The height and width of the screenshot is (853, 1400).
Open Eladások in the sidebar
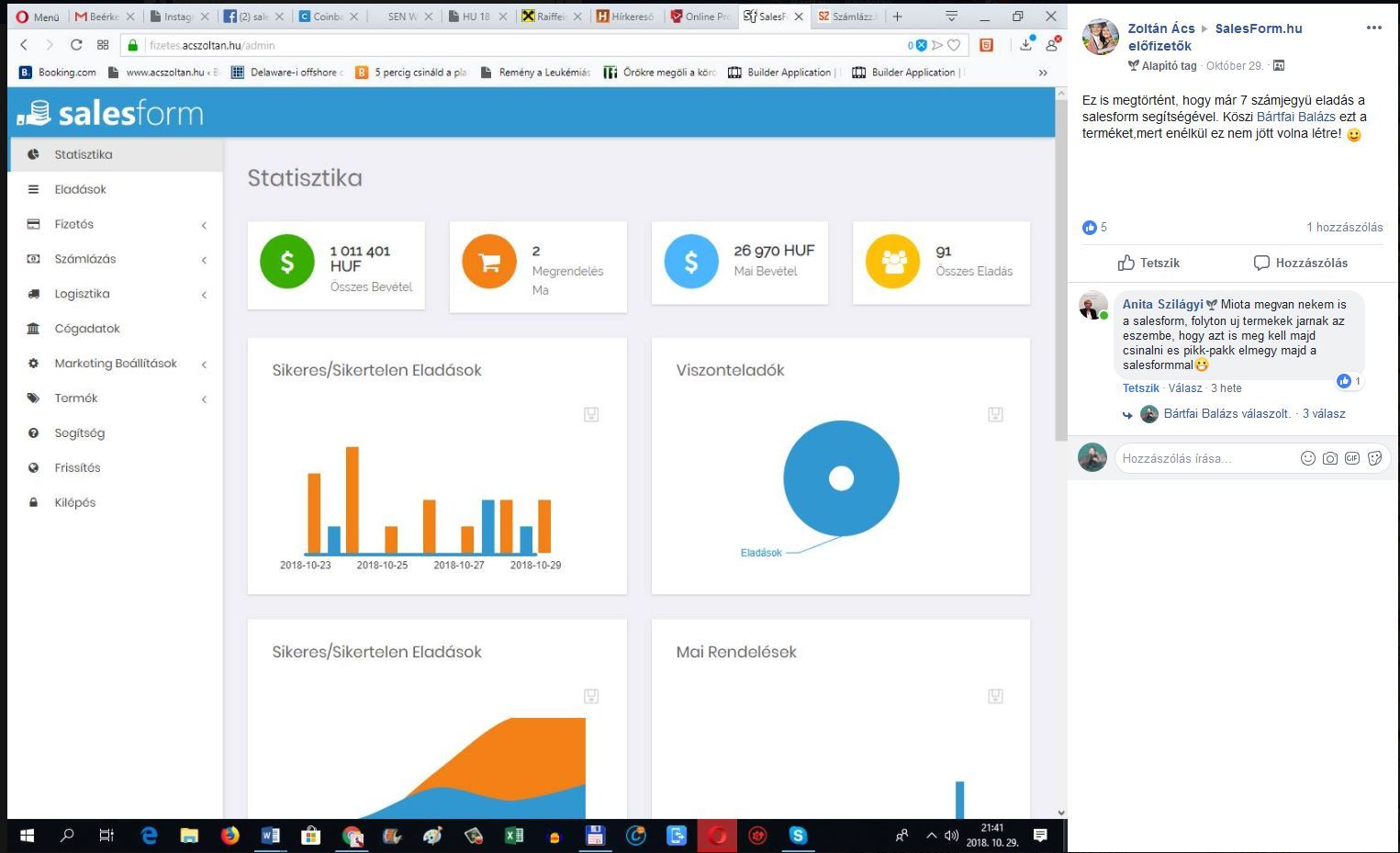pos(80,189)
